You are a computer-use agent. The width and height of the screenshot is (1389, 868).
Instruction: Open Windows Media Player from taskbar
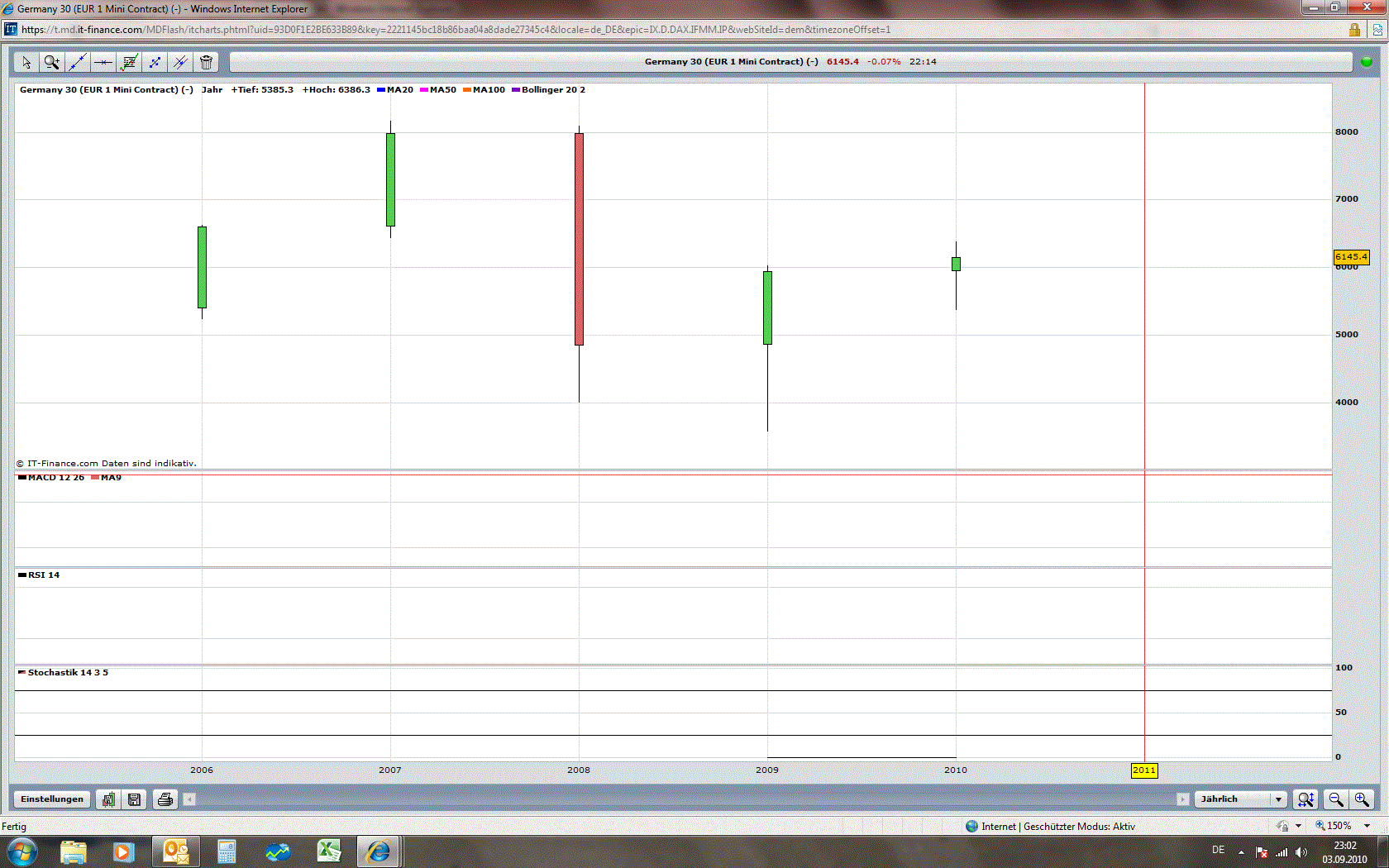(124, 851)
